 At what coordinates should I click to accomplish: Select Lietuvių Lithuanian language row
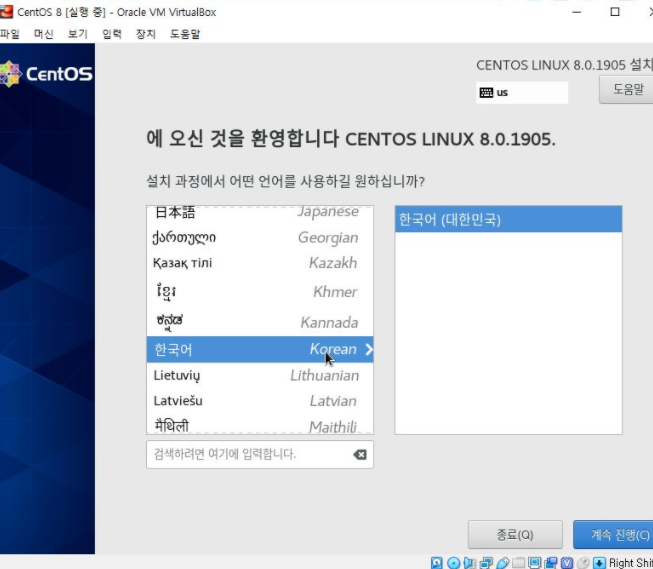(260, 375)
